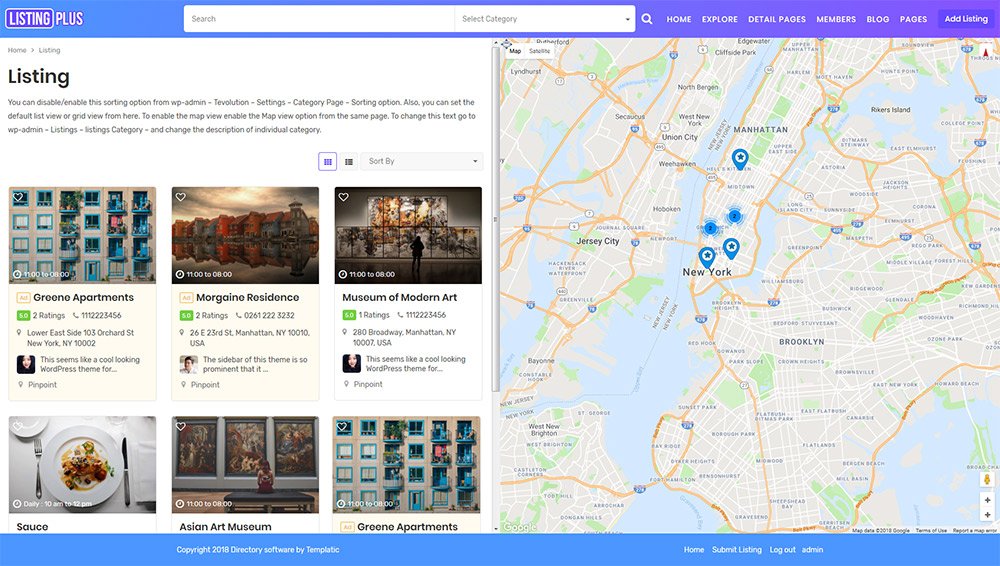Switch to list view icon
1000x566 pixels.
[x=348, y=161]
